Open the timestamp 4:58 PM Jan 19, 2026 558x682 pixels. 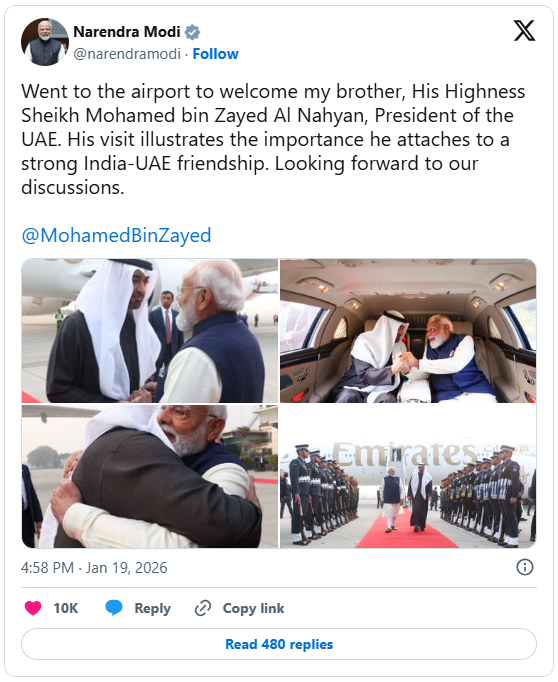(x=94, y=568)
